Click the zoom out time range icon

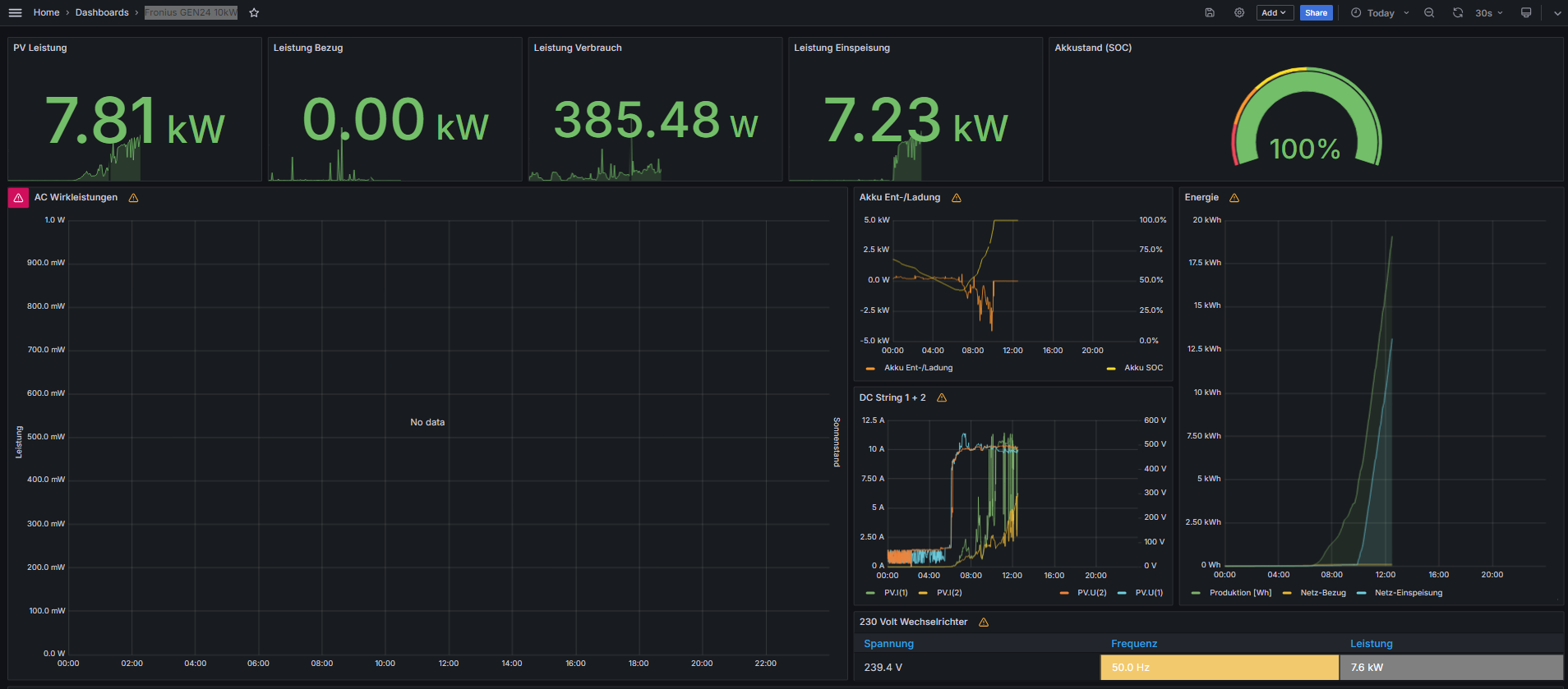pos(1429,12)
